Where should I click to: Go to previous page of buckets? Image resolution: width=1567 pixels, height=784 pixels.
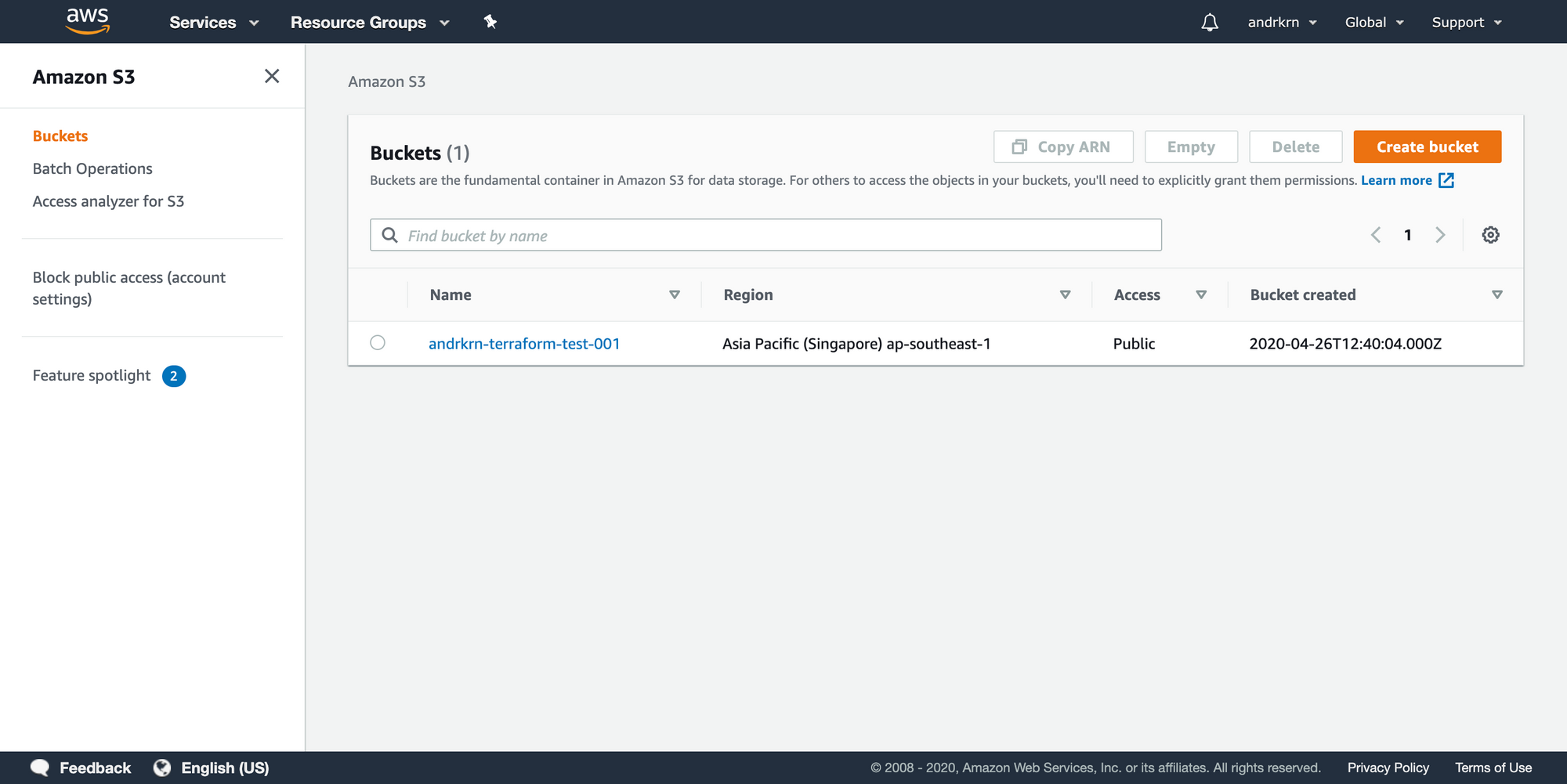tap(1376, 235)
